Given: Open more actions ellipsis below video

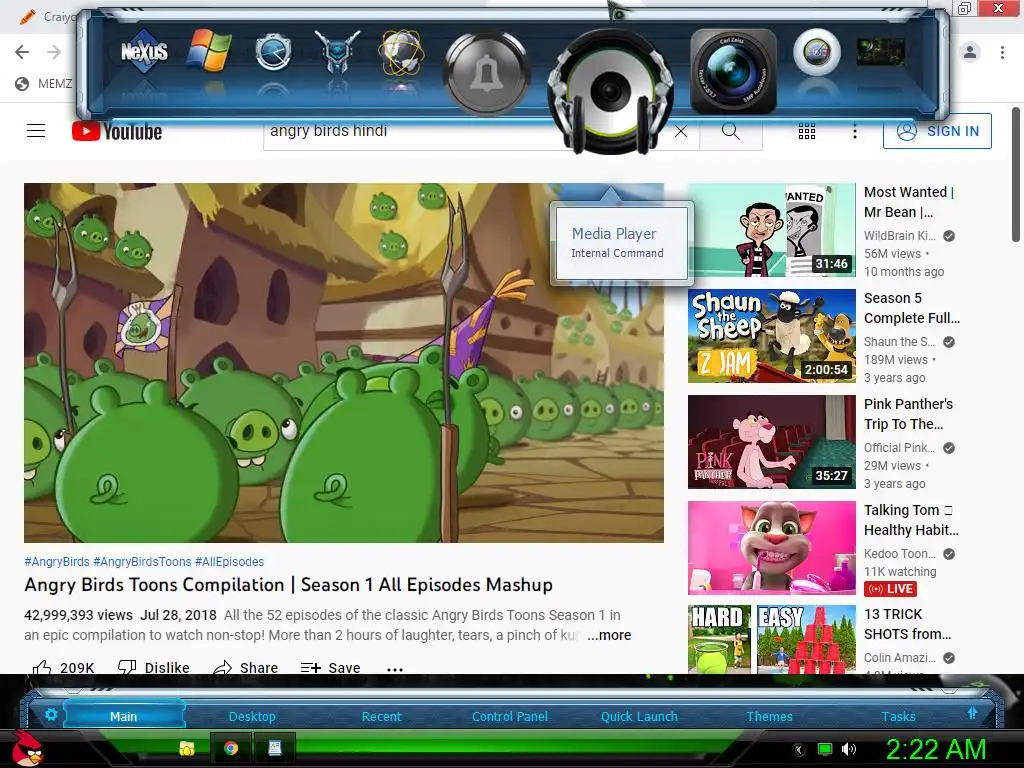Looking at the screenshot, I should tap(394, 668).
